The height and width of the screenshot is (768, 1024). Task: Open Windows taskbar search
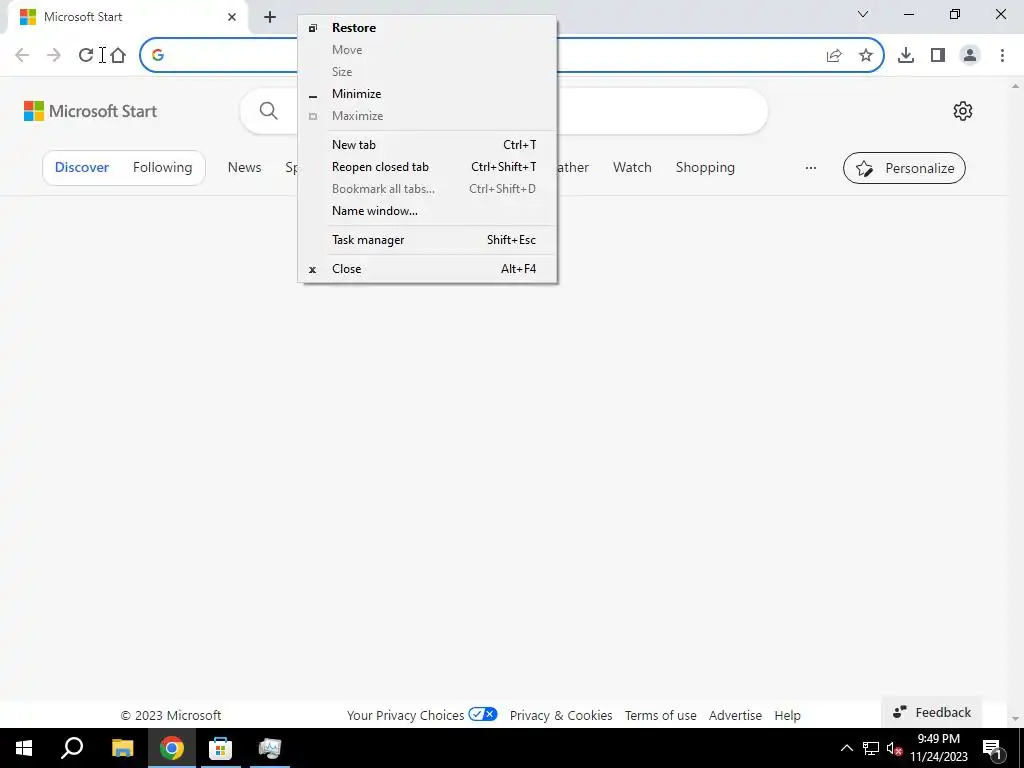(72, 748)
